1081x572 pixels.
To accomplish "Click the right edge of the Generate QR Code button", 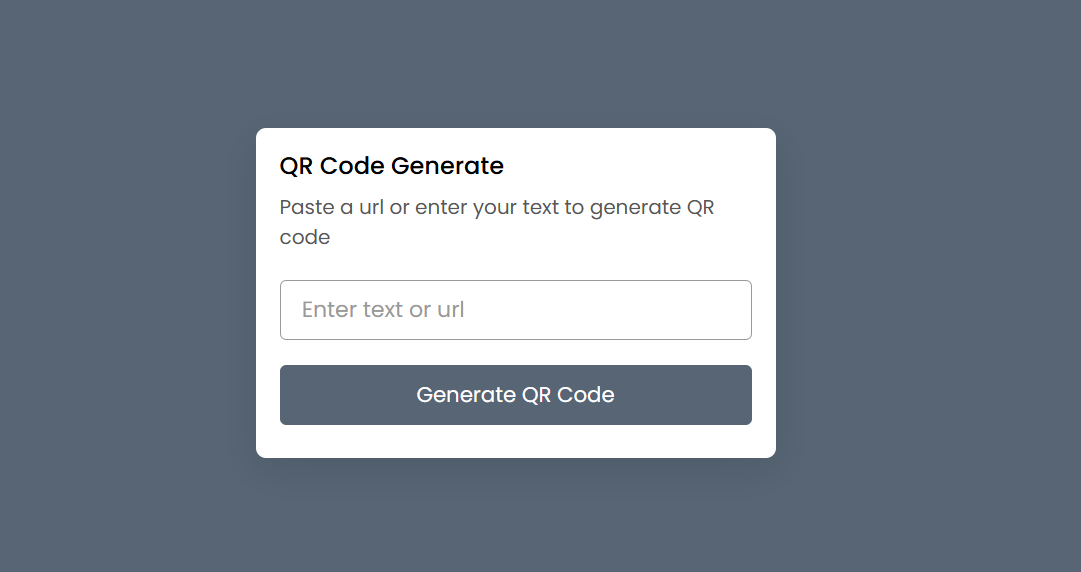I will 742,395.
